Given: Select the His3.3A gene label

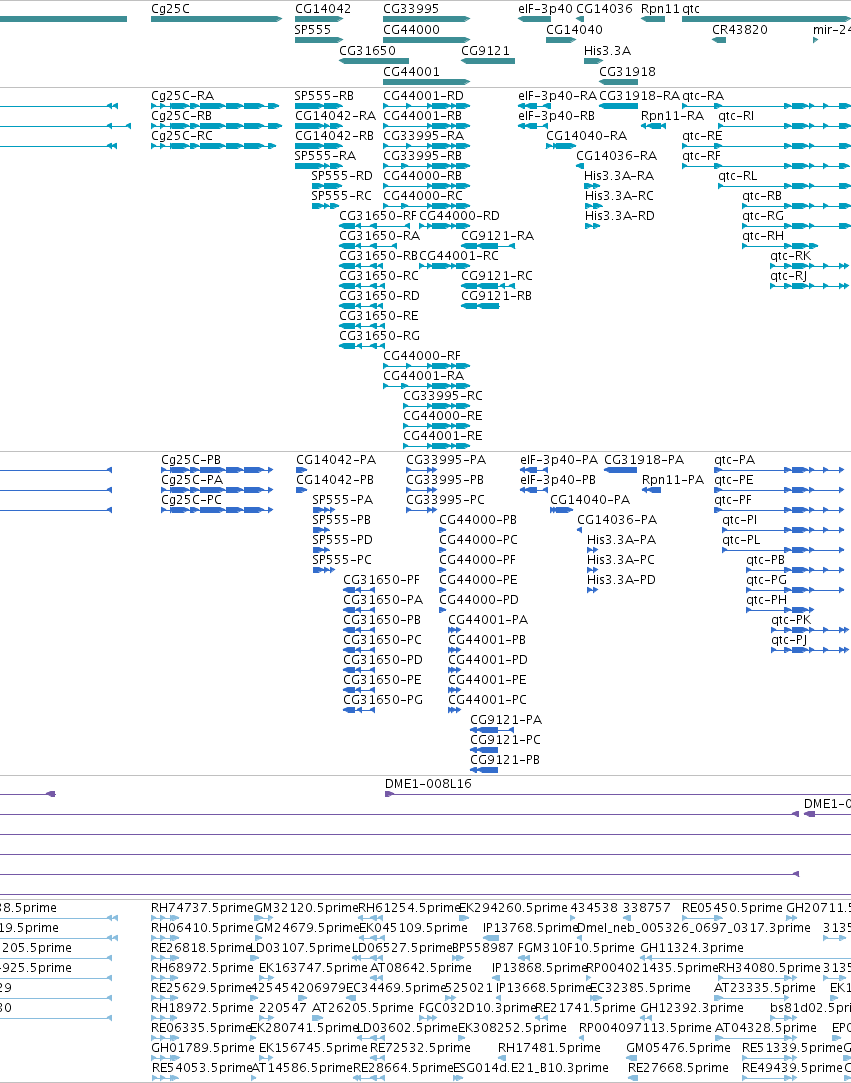Looking at the screenshot, I should click(x=607, y=50).
